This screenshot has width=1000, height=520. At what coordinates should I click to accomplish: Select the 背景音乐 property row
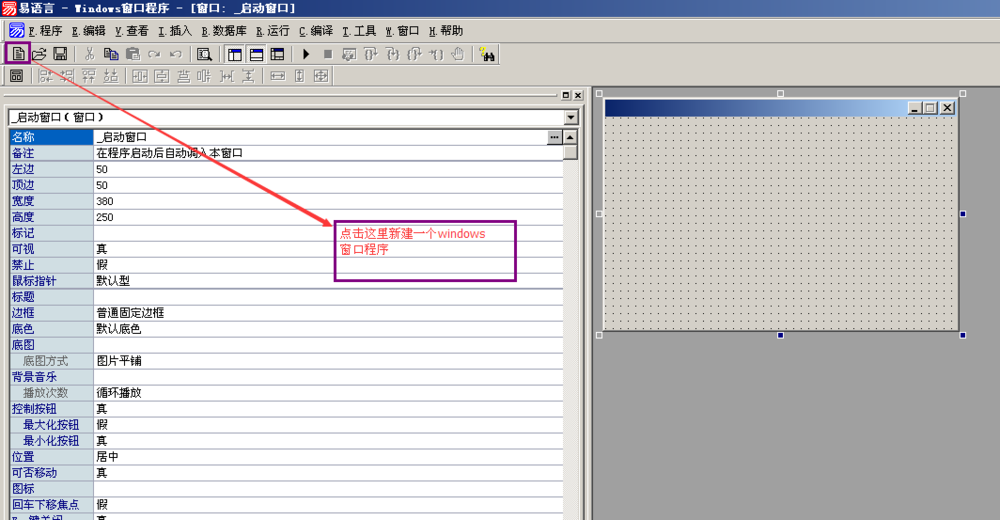click(x=286, y=377)
